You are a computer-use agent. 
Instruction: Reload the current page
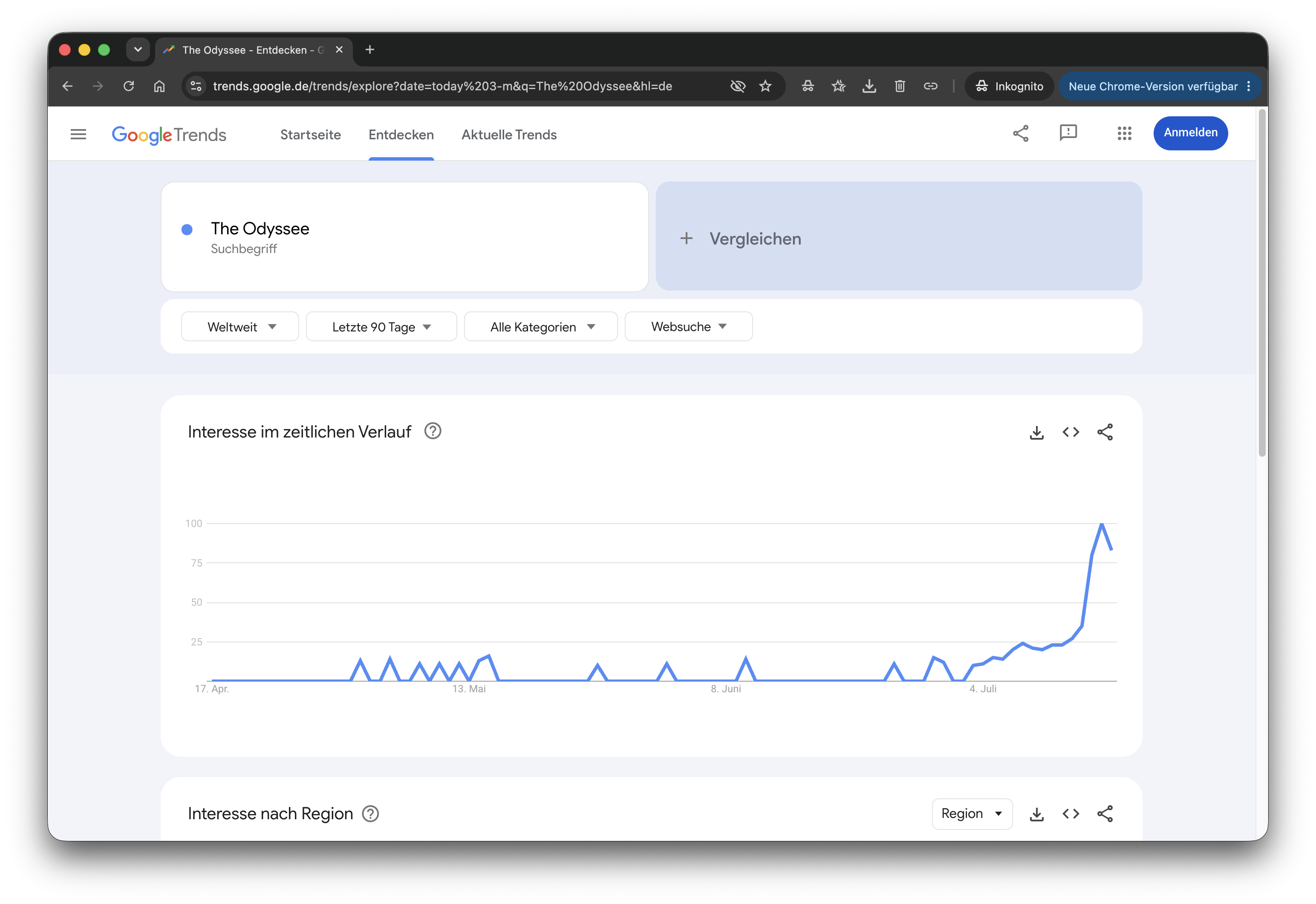129,86
